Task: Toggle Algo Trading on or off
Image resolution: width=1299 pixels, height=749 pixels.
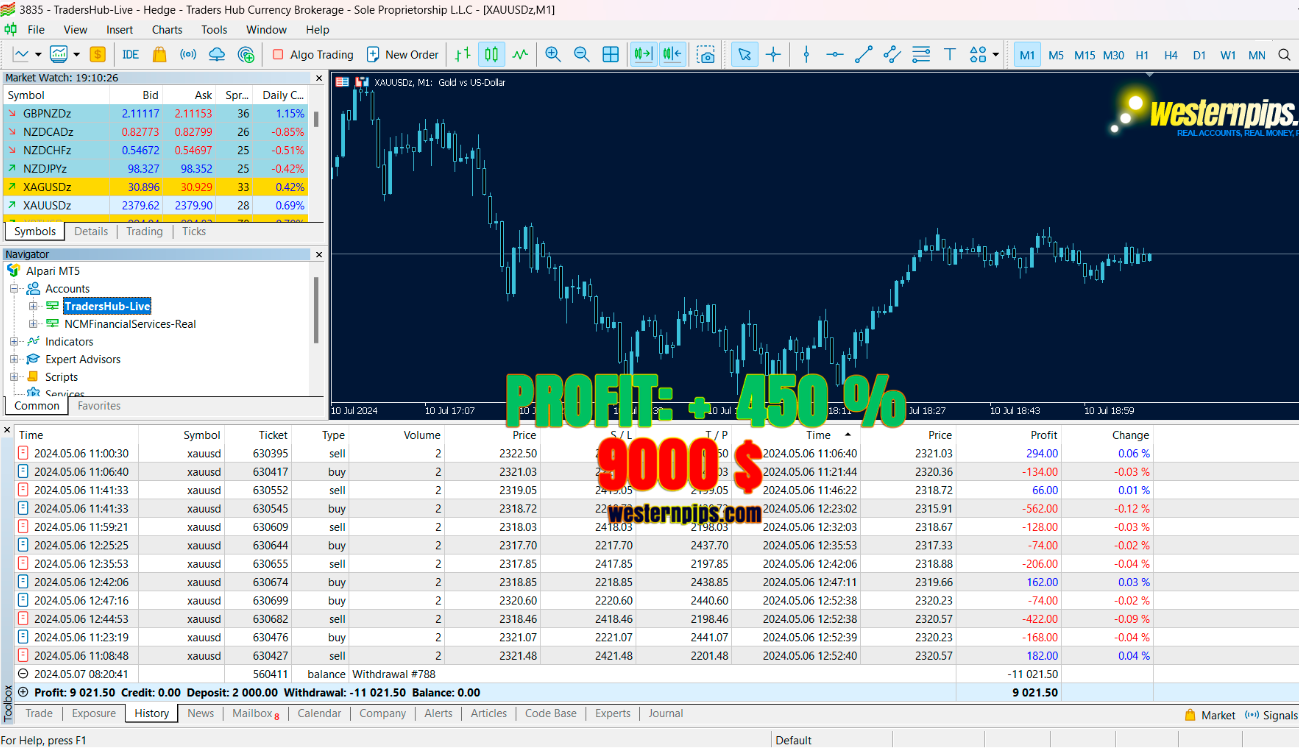Action: pyautogui.click(x=313, y=54)
